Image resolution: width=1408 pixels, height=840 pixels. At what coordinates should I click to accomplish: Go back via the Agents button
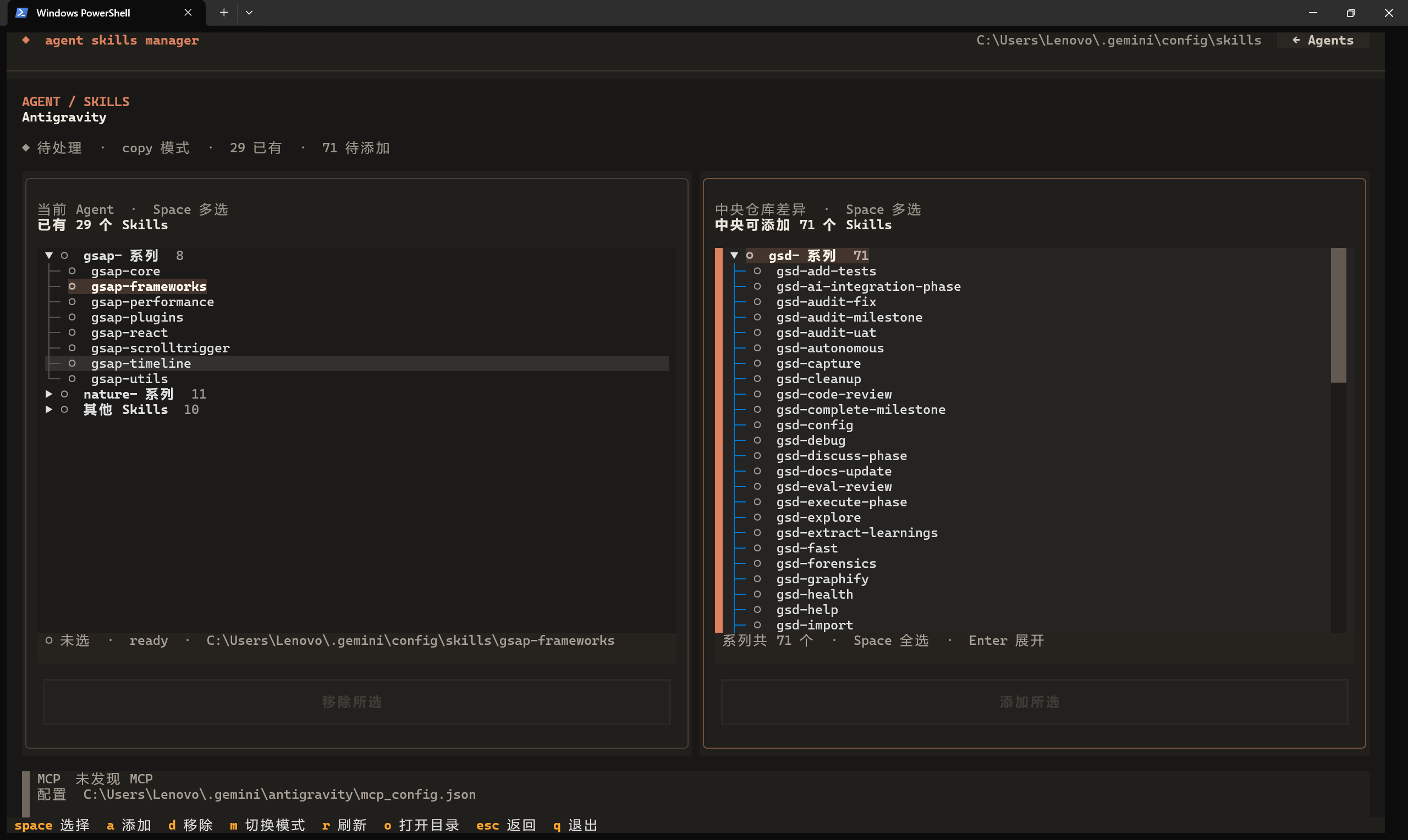pos(1323,40)
